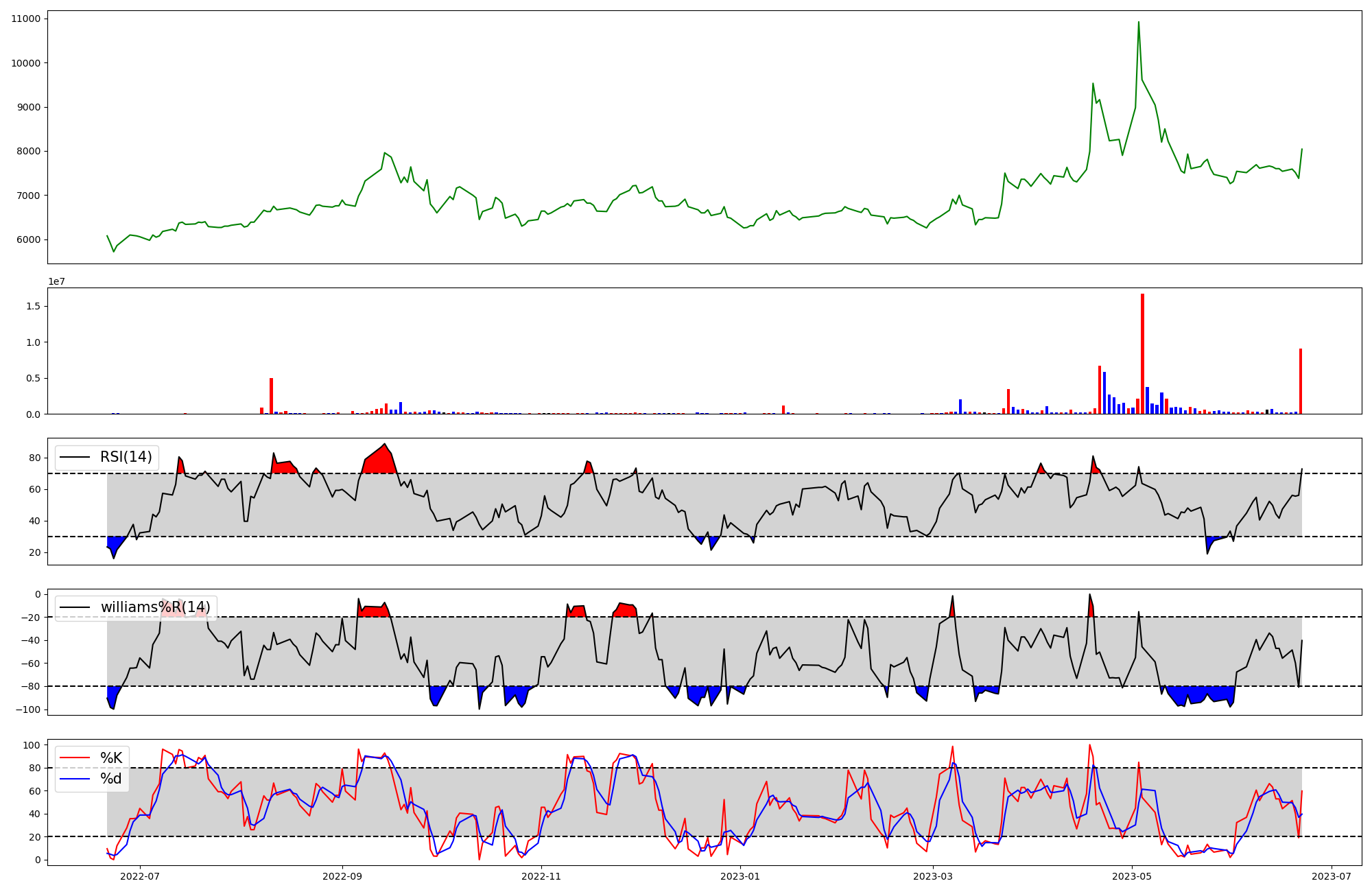The image size is (1372, 892).
Task: Click the 2022-07 date tick label
Action: pos(140,876)
